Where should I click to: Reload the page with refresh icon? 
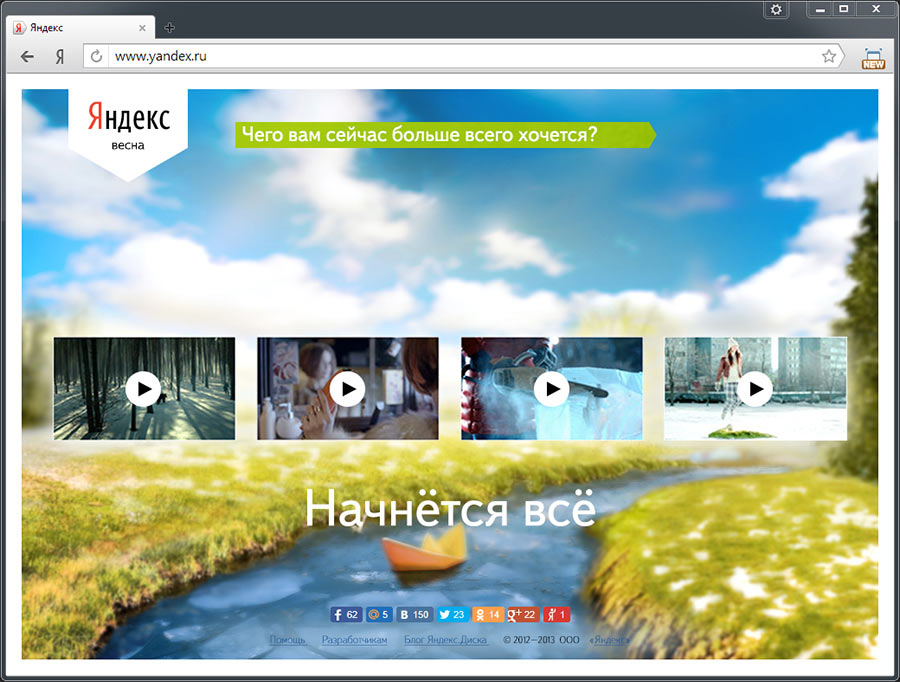click(x=97, y=57)
